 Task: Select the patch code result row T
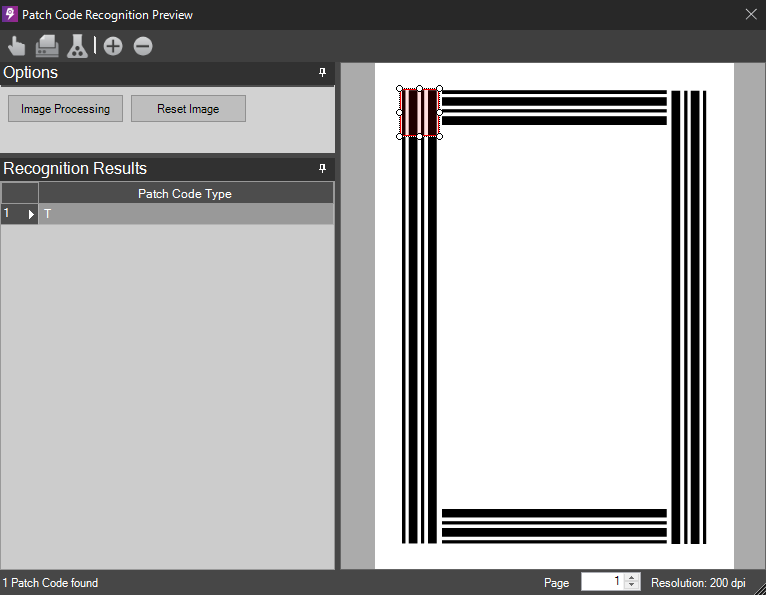click(186, 214)
